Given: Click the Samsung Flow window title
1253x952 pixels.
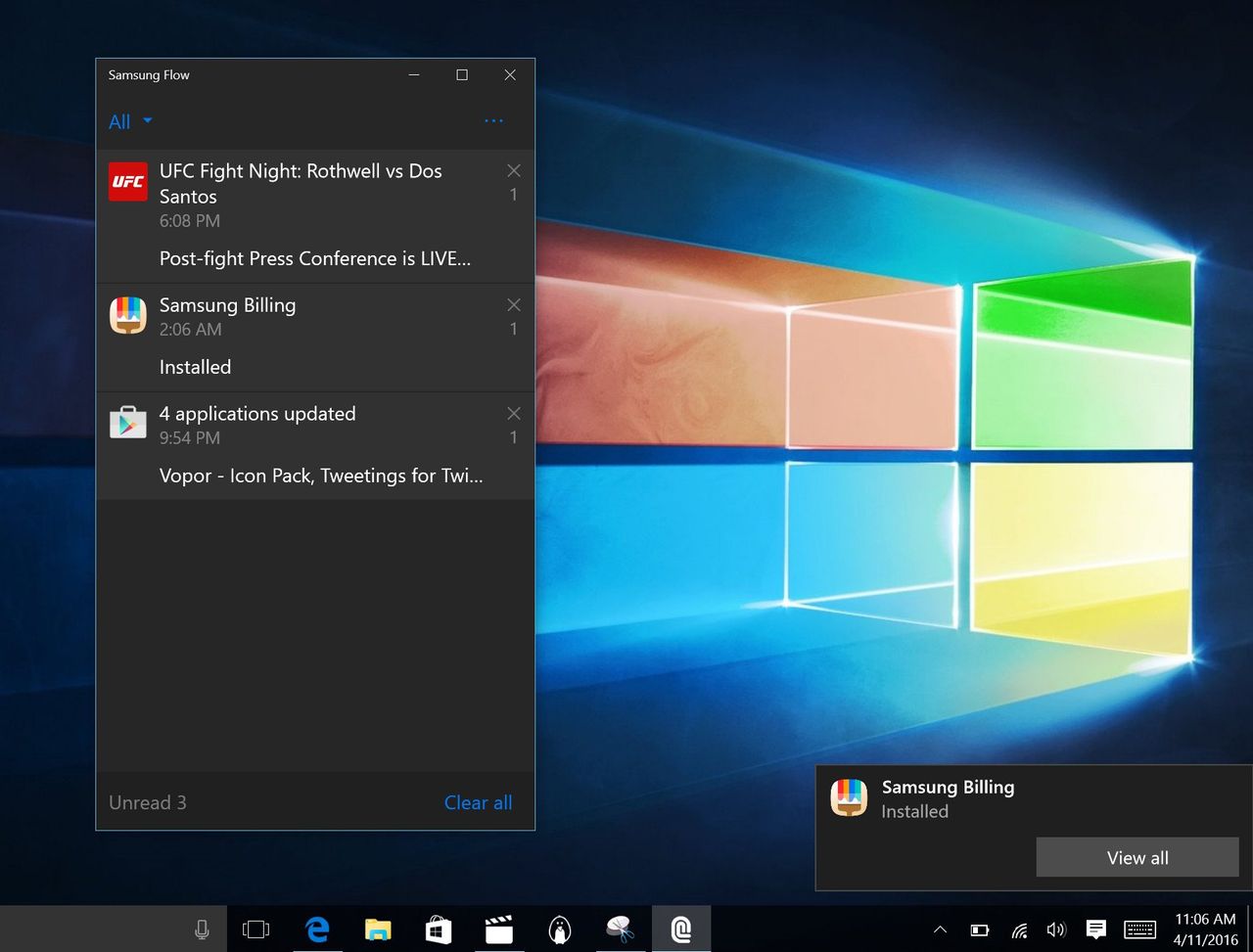Looking at the screenshot, I should pos(149,75).
